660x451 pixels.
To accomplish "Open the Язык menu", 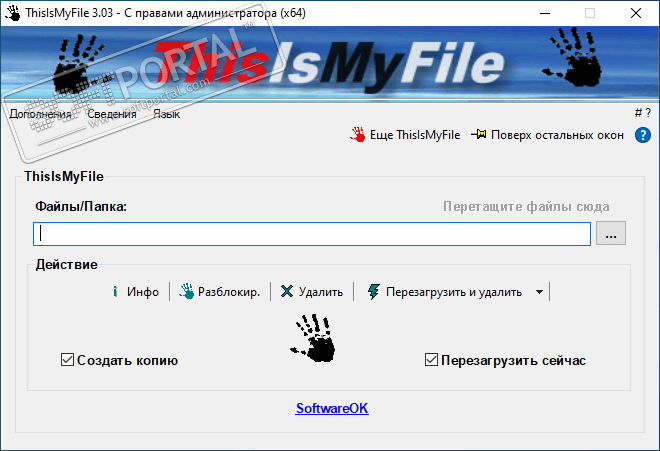I will point(166,114).
